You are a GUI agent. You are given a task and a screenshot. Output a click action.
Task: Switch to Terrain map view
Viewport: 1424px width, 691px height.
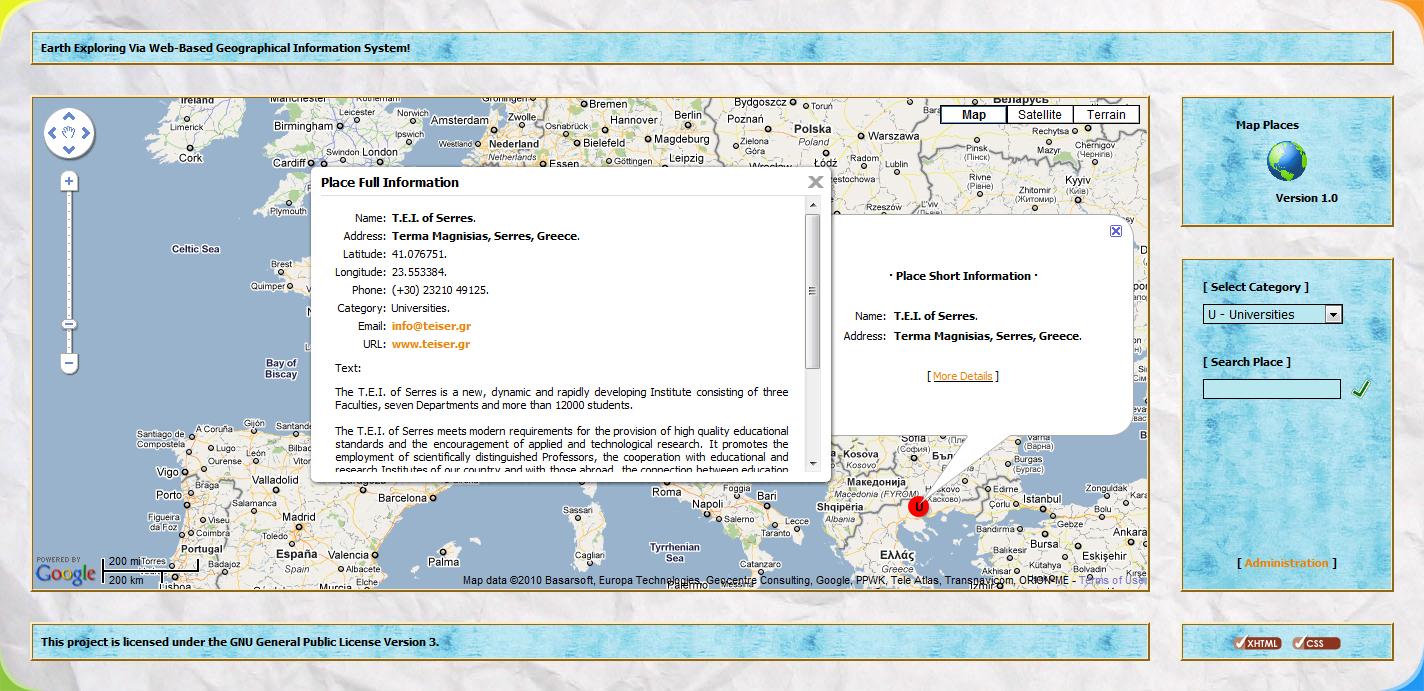(1106, 115)
